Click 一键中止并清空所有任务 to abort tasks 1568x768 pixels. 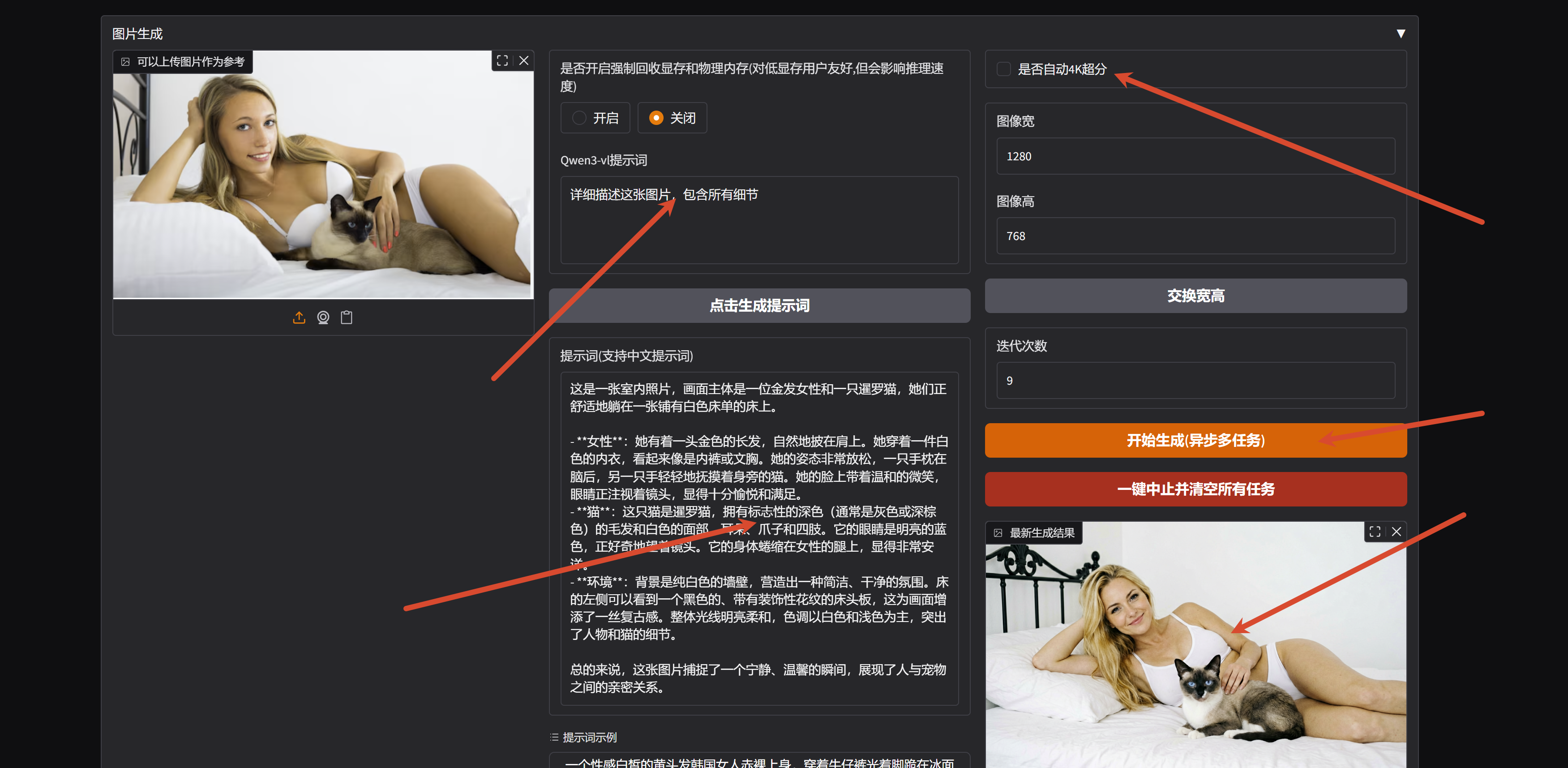pyautogui.click(x=1195, y=489)
